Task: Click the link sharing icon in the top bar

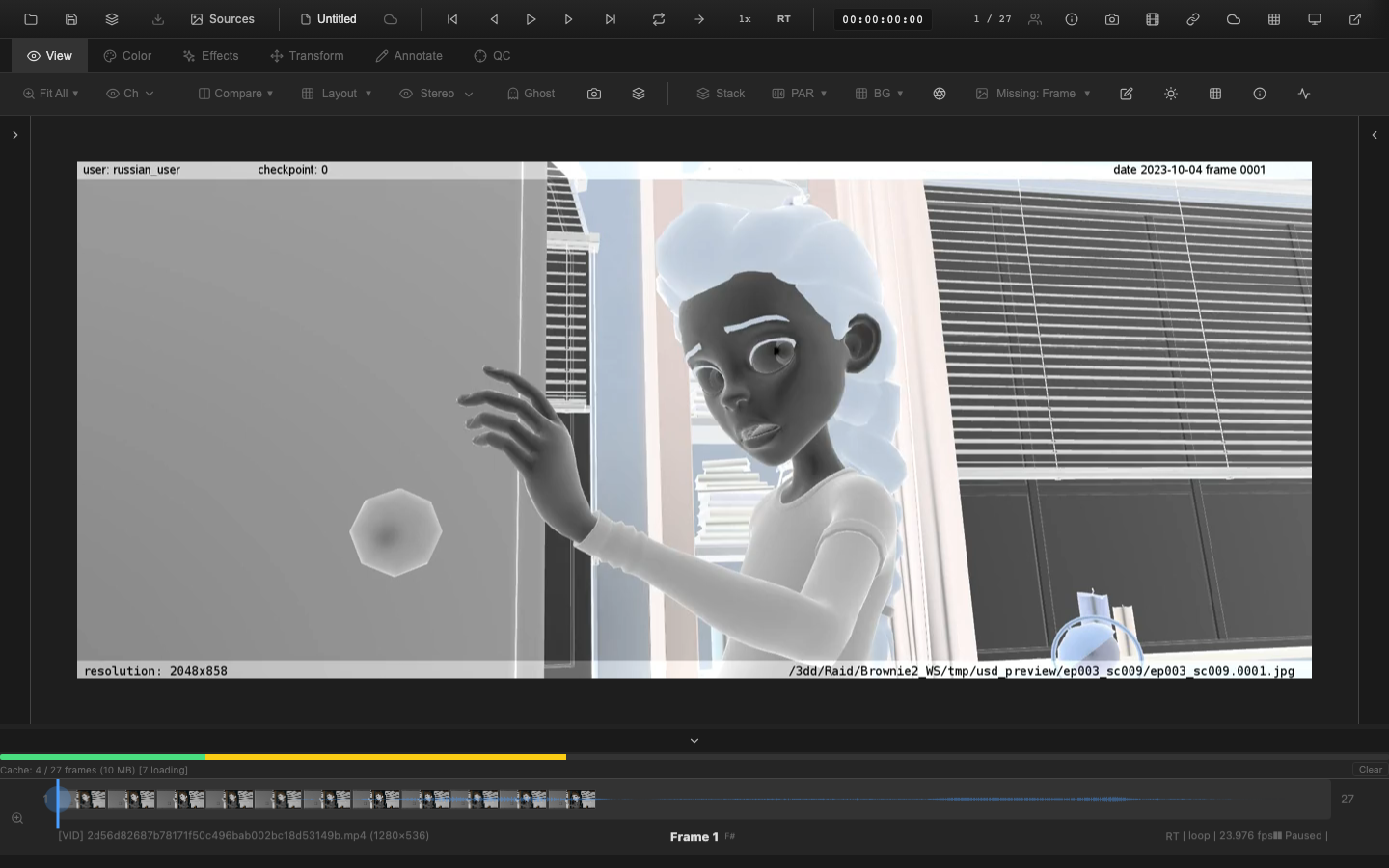Action: pos(1193,19)
